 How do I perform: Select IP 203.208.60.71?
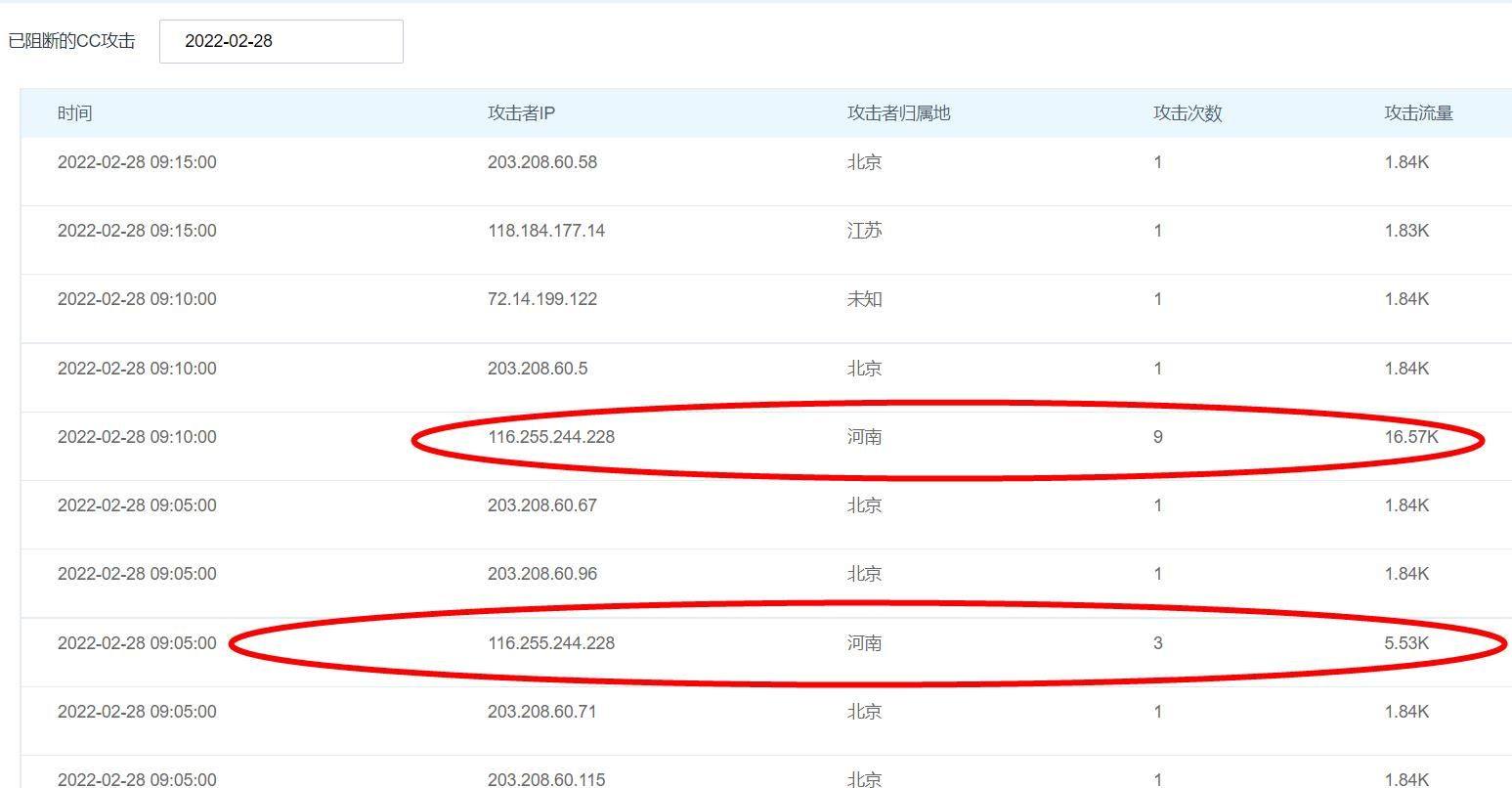[542, 712]
